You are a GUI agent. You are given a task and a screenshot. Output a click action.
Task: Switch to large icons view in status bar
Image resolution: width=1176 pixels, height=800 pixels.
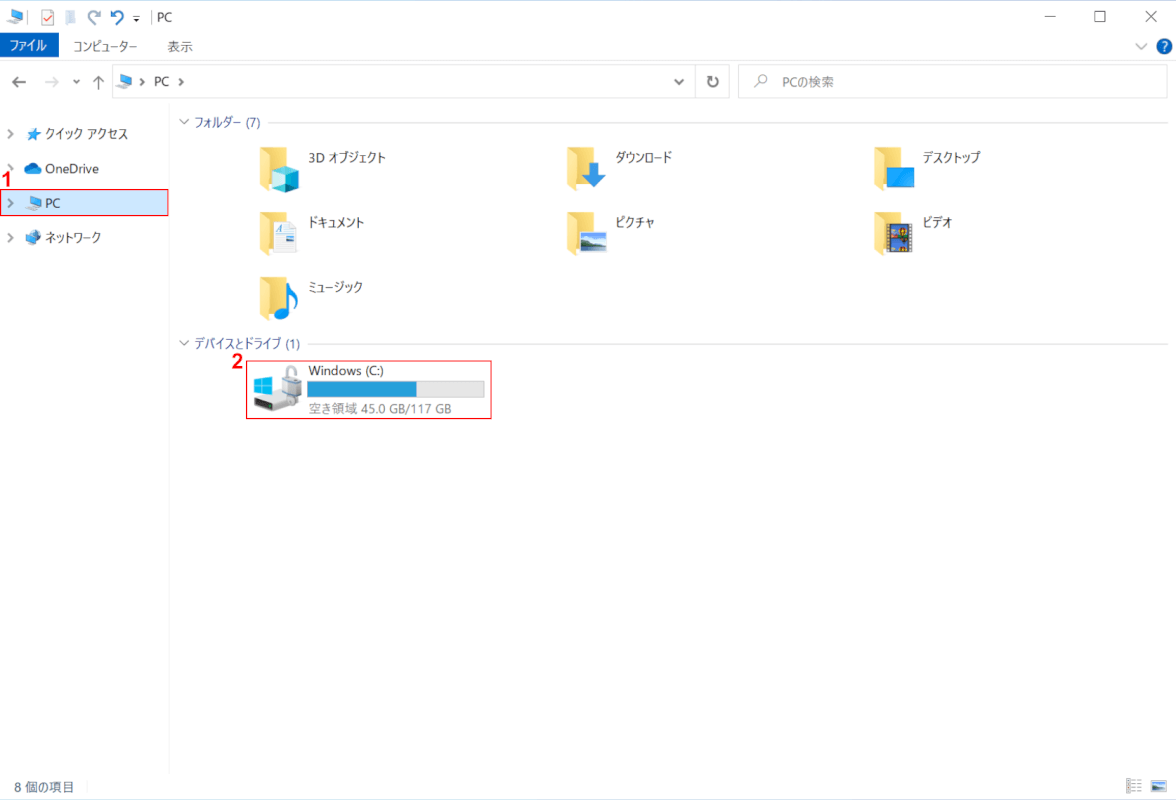coord(1159,787)
